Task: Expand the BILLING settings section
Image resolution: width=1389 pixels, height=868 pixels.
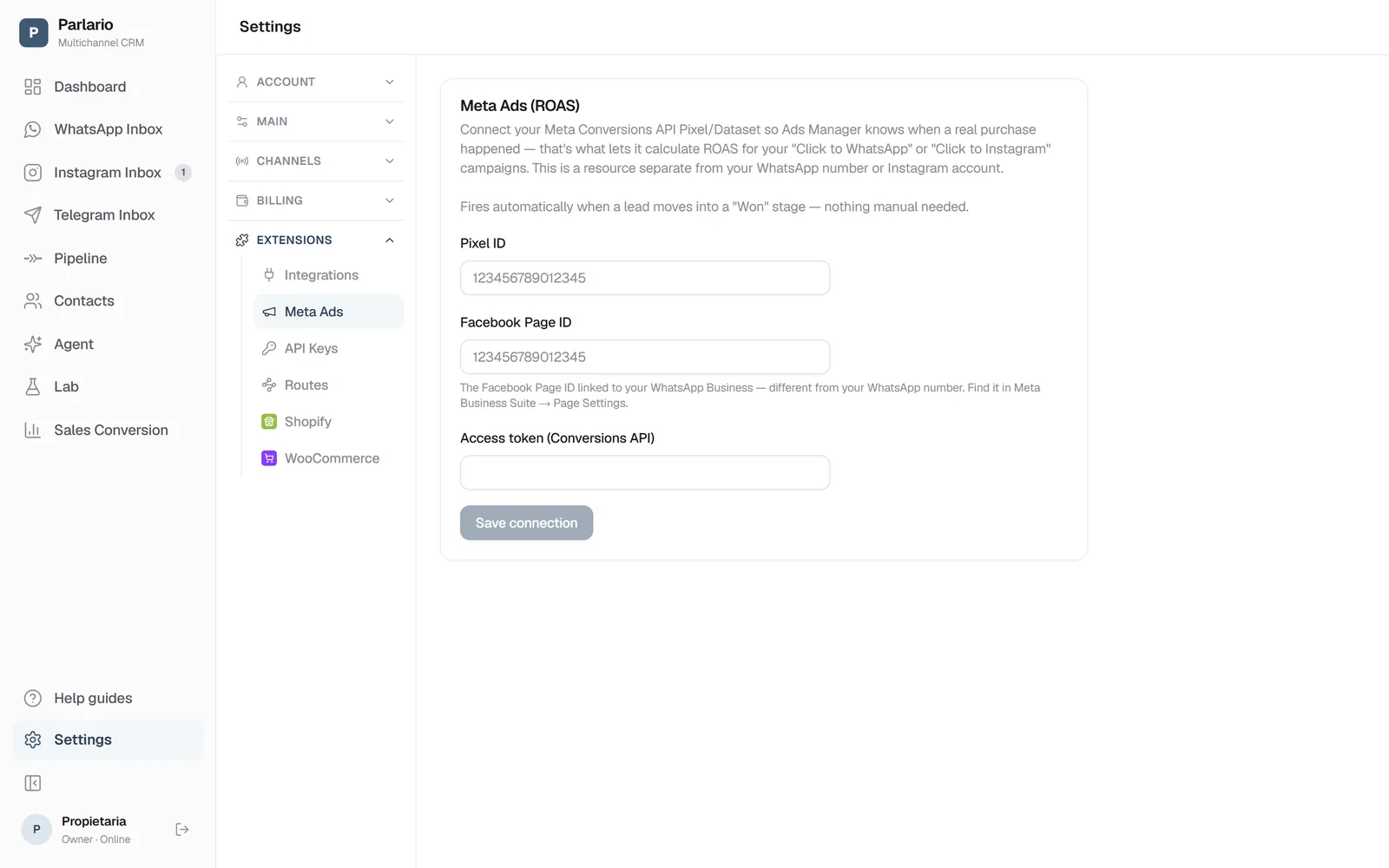Action: coord(316,201)
